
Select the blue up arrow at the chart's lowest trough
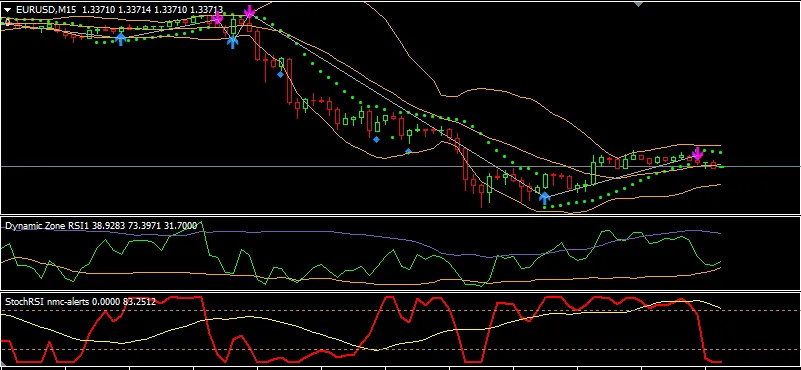[545, 198]
